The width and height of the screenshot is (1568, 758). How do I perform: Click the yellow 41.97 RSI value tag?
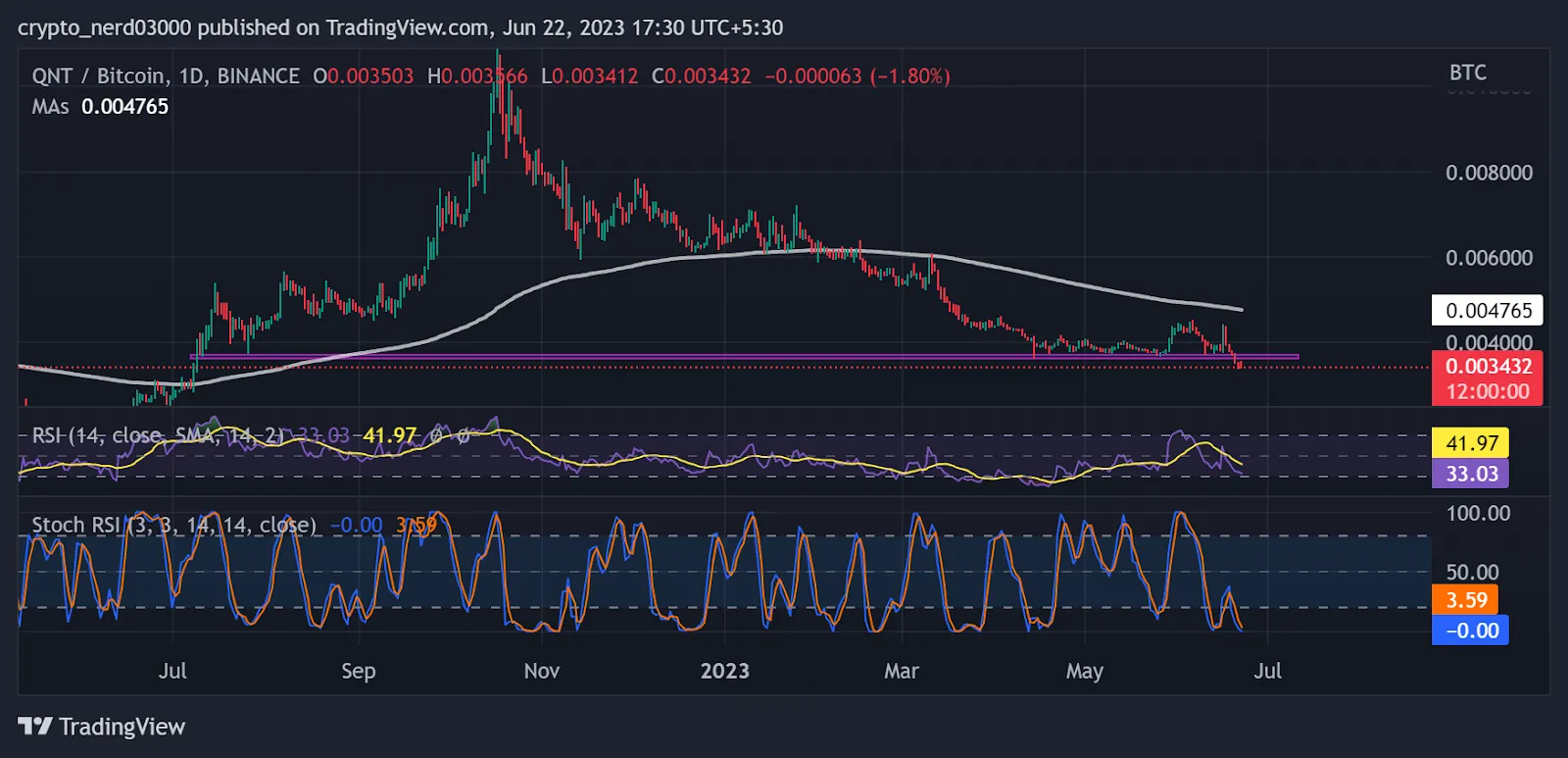point(1471,443)
